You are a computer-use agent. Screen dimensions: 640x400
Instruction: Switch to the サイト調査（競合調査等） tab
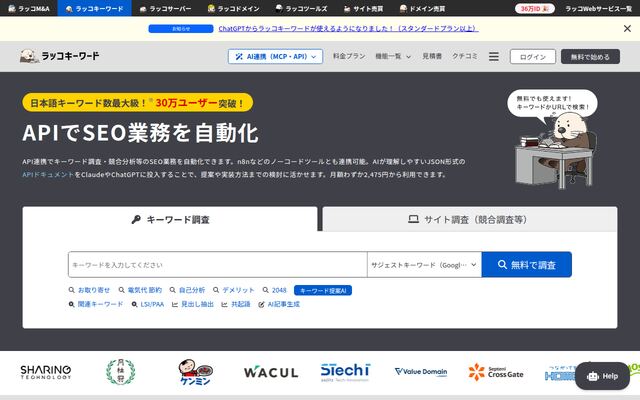[x=470, y=220]
